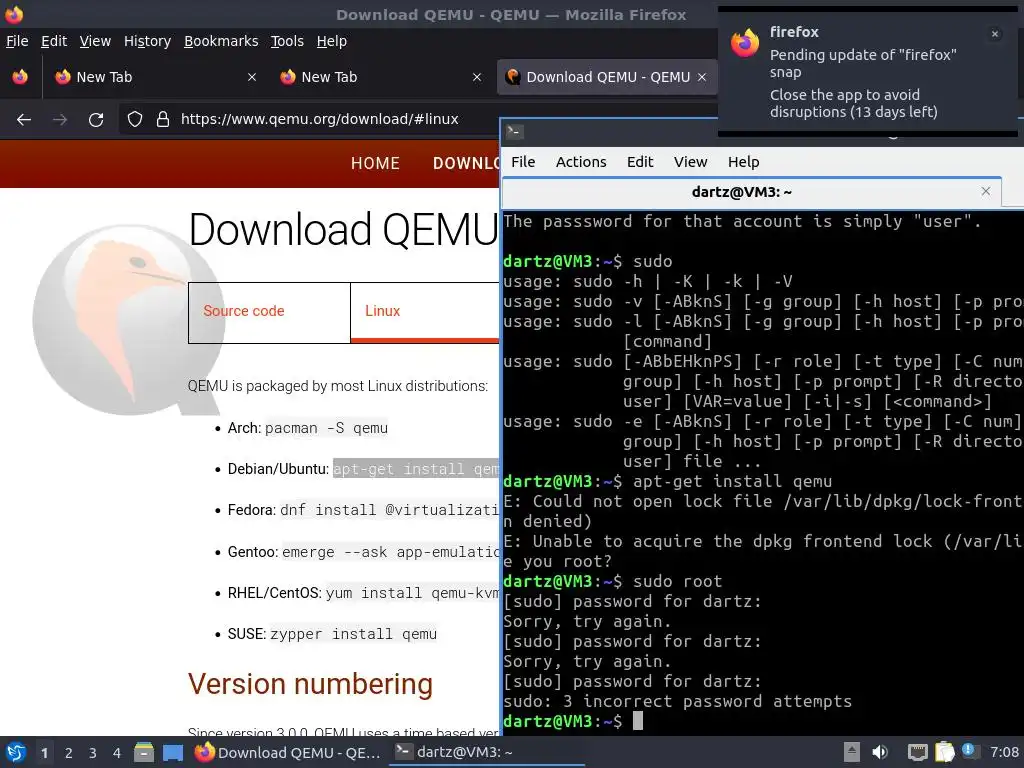Open the volume speaker tray icon
This screenshot has width=1024, height=768.
tap(880, 752)
